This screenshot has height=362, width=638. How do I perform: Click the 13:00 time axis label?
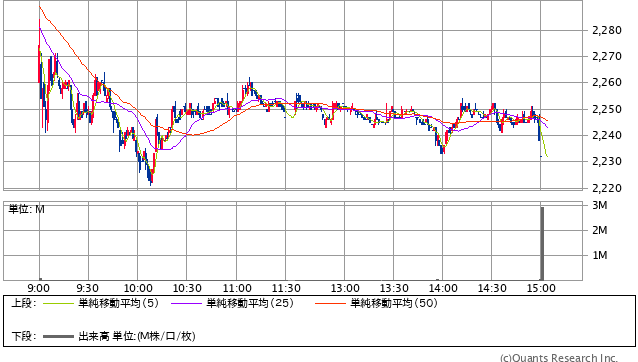[345, 288]
